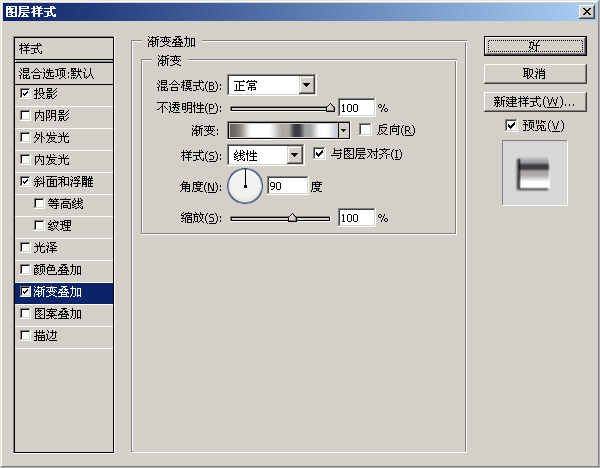Open the 投影 settings row
The width and height of the screenshot is (600, 468).
coord(64,94)
